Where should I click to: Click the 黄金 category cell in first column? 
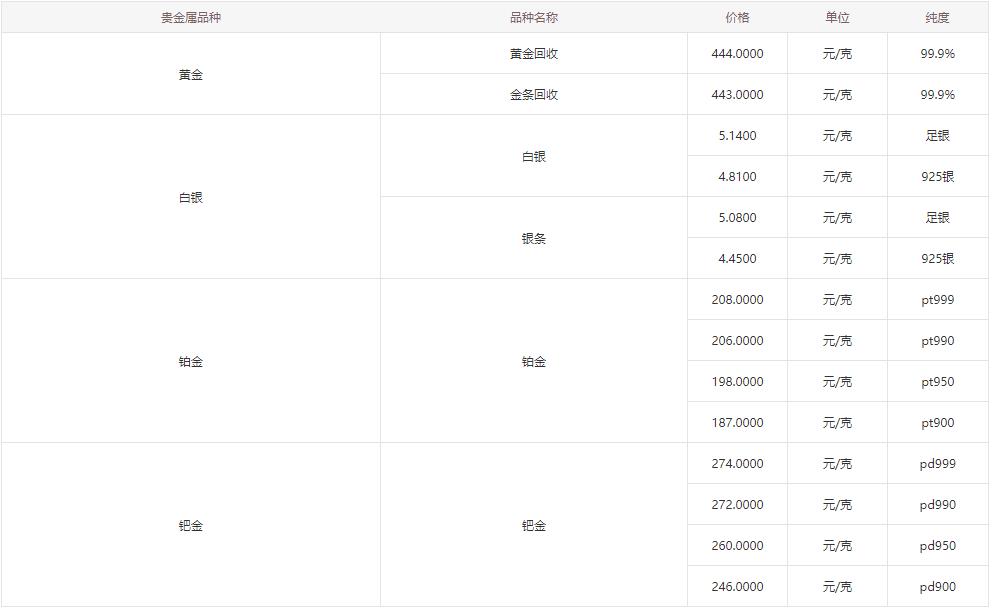point(190,75)
